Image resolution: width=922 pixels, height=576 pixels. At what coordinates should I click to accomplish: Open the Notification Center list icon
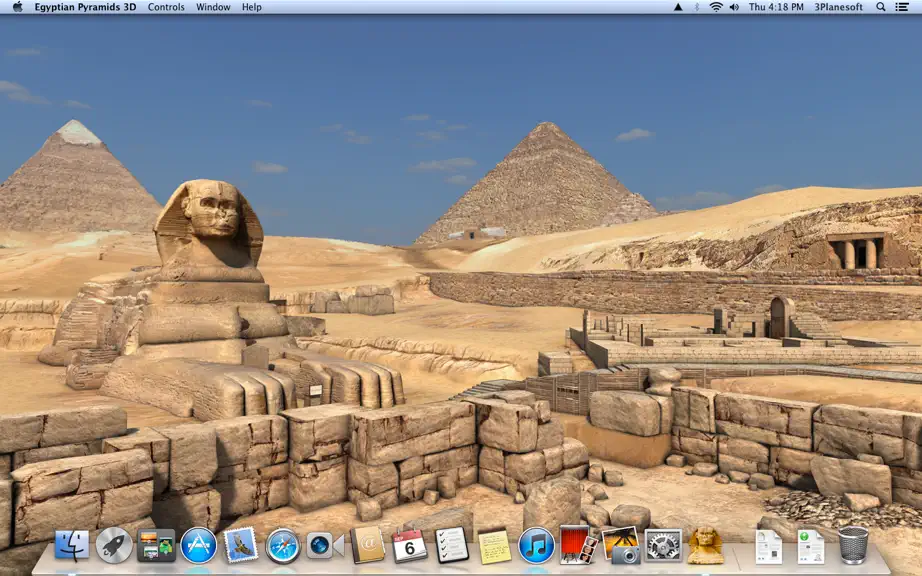[902, 7]
